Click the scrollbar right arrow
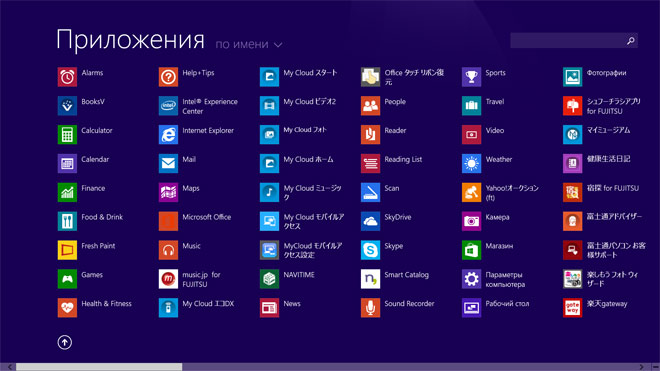This screenshot has width=660, height=371. (x=641, y=367)
